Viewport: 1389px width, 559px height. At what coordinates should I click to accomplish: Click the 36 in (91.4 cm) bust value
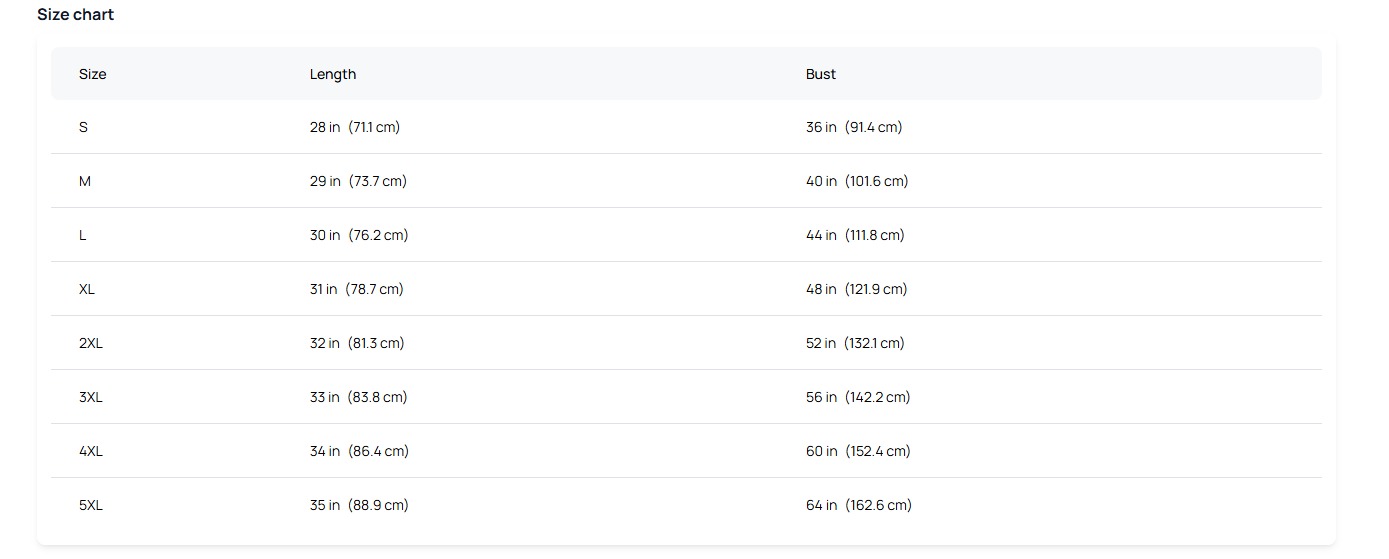point(854,127)
